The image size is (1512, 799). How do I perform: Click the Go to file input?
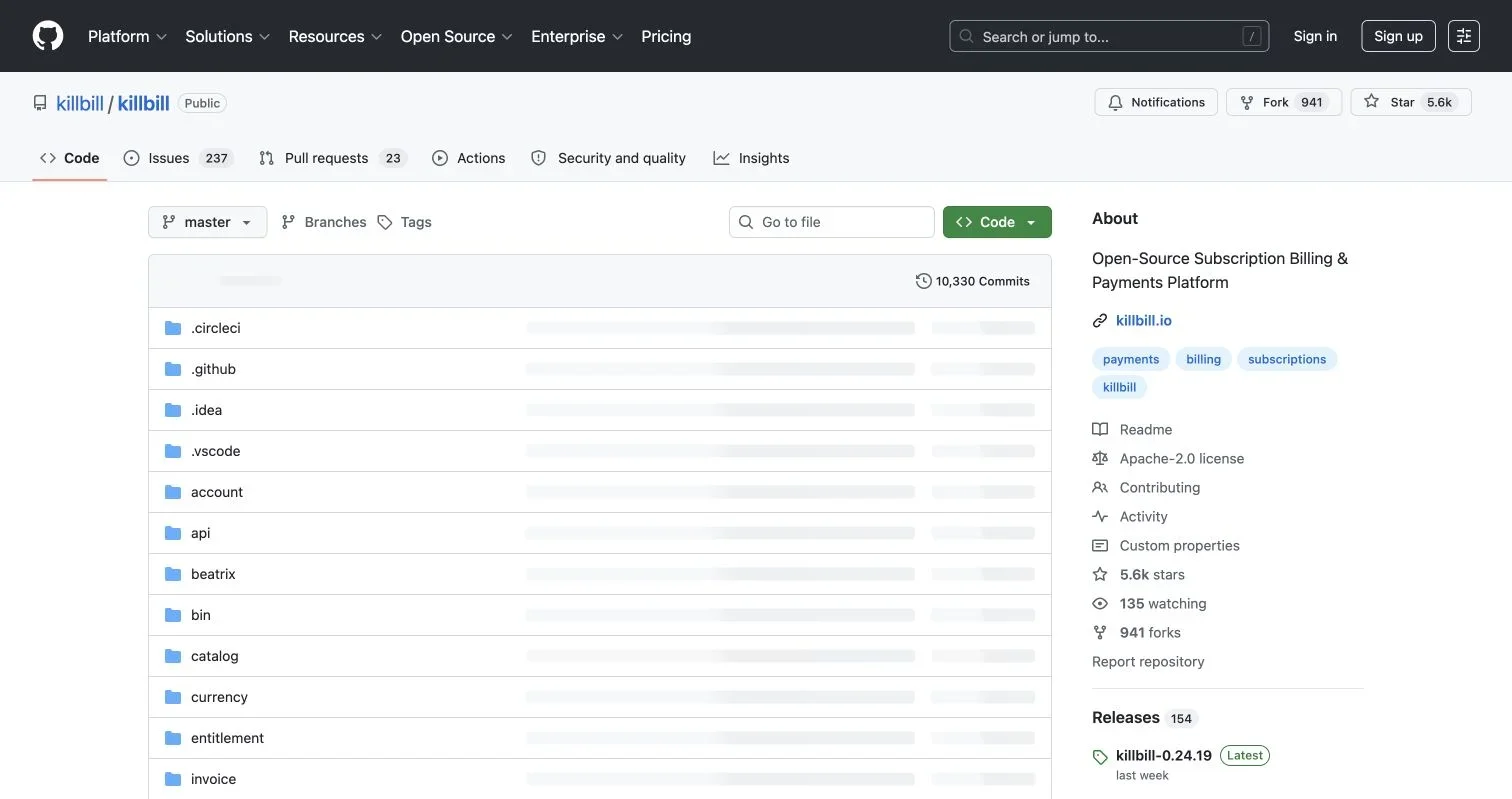point(832,222)
